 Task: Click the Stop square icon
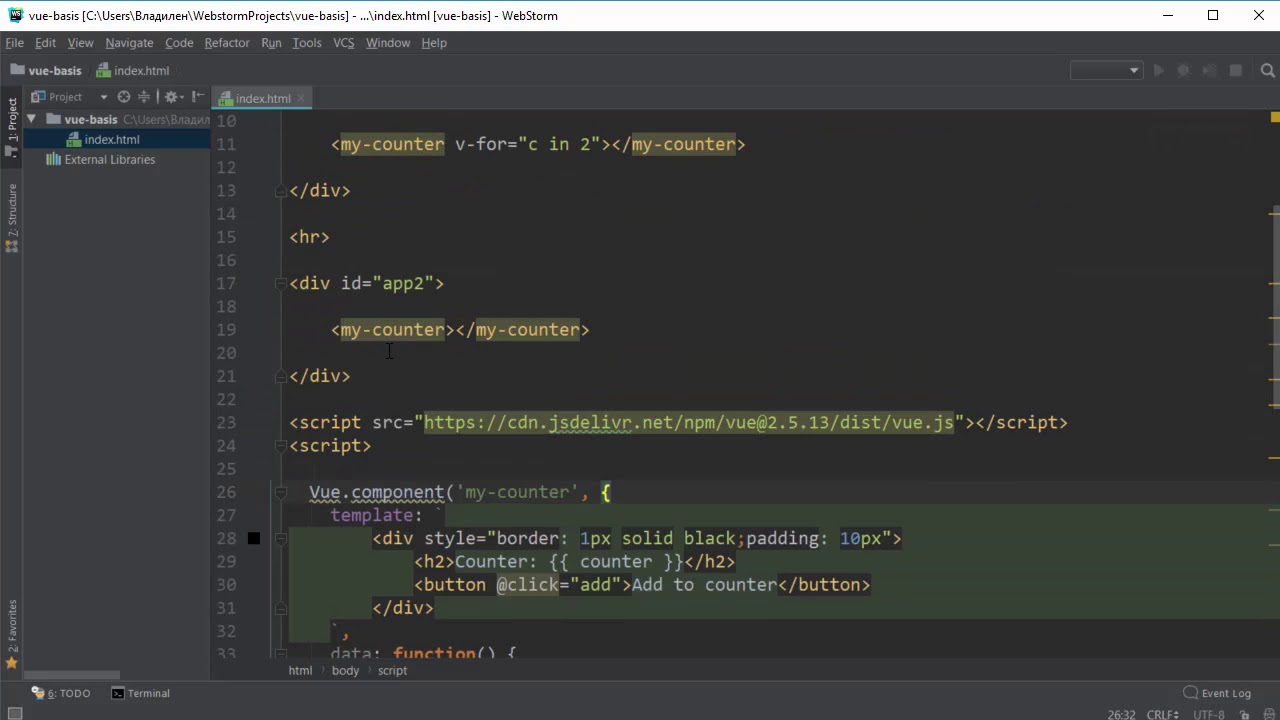coord(1235,71)
